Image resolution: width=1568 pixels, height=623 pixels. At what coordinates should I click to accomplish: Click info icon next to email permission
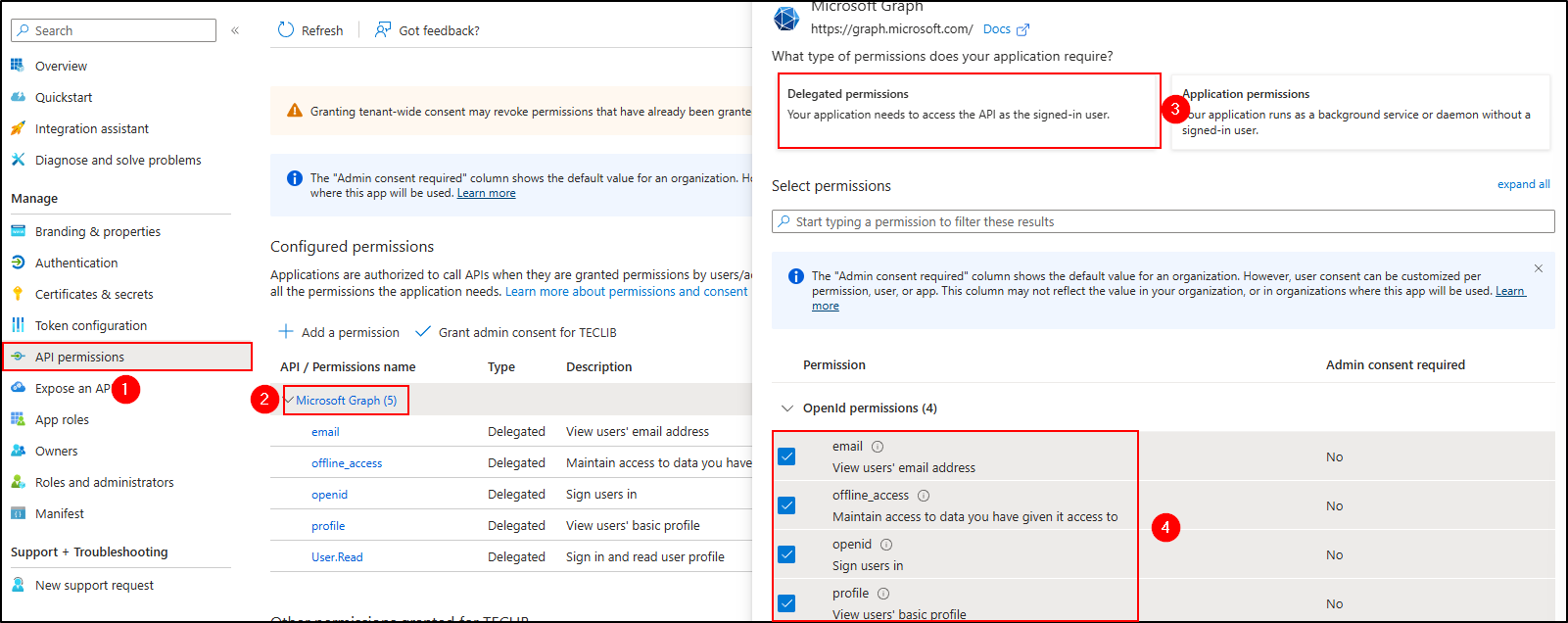point(878,447)
